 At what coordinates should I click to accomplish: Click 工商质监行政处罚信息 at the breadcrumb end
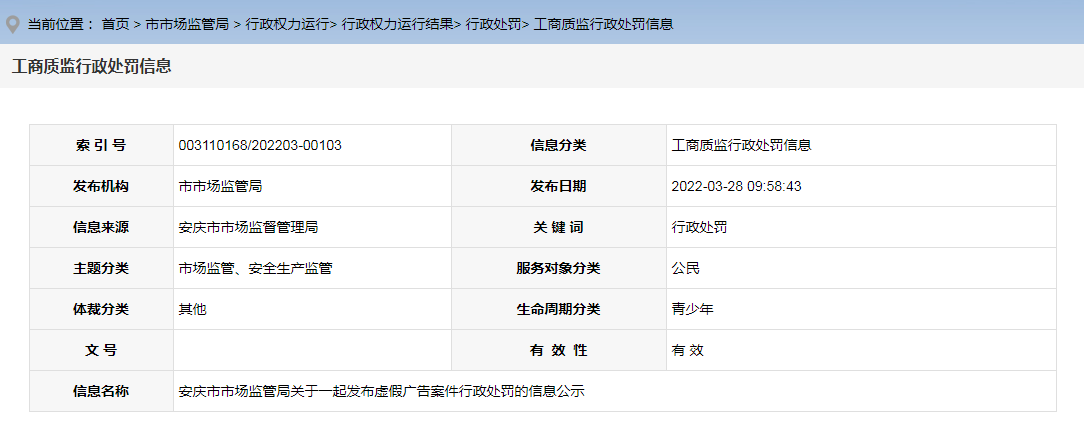[603, 23]
